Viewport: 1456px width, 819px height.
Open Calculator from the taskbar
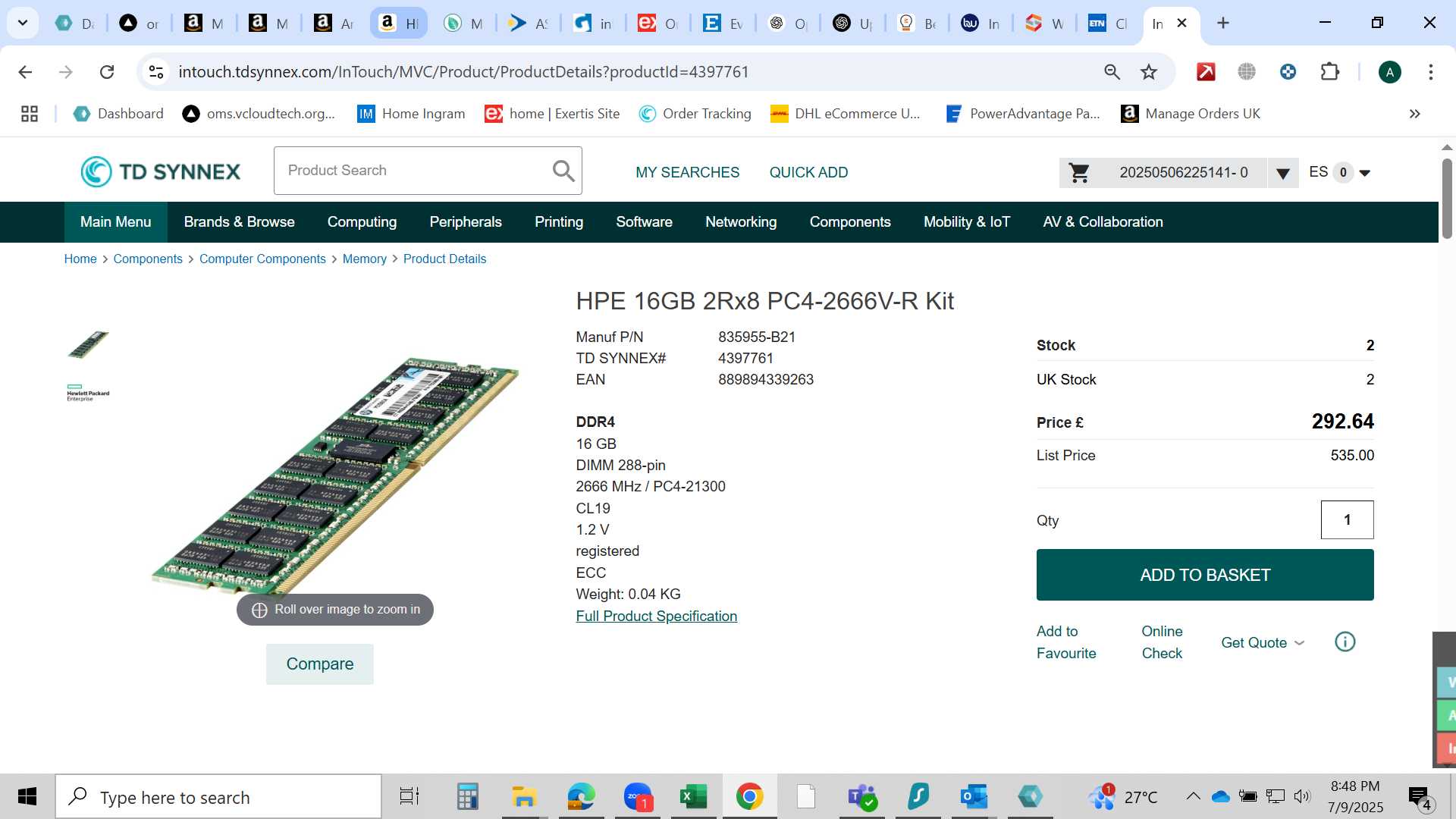tap(467, 797)
